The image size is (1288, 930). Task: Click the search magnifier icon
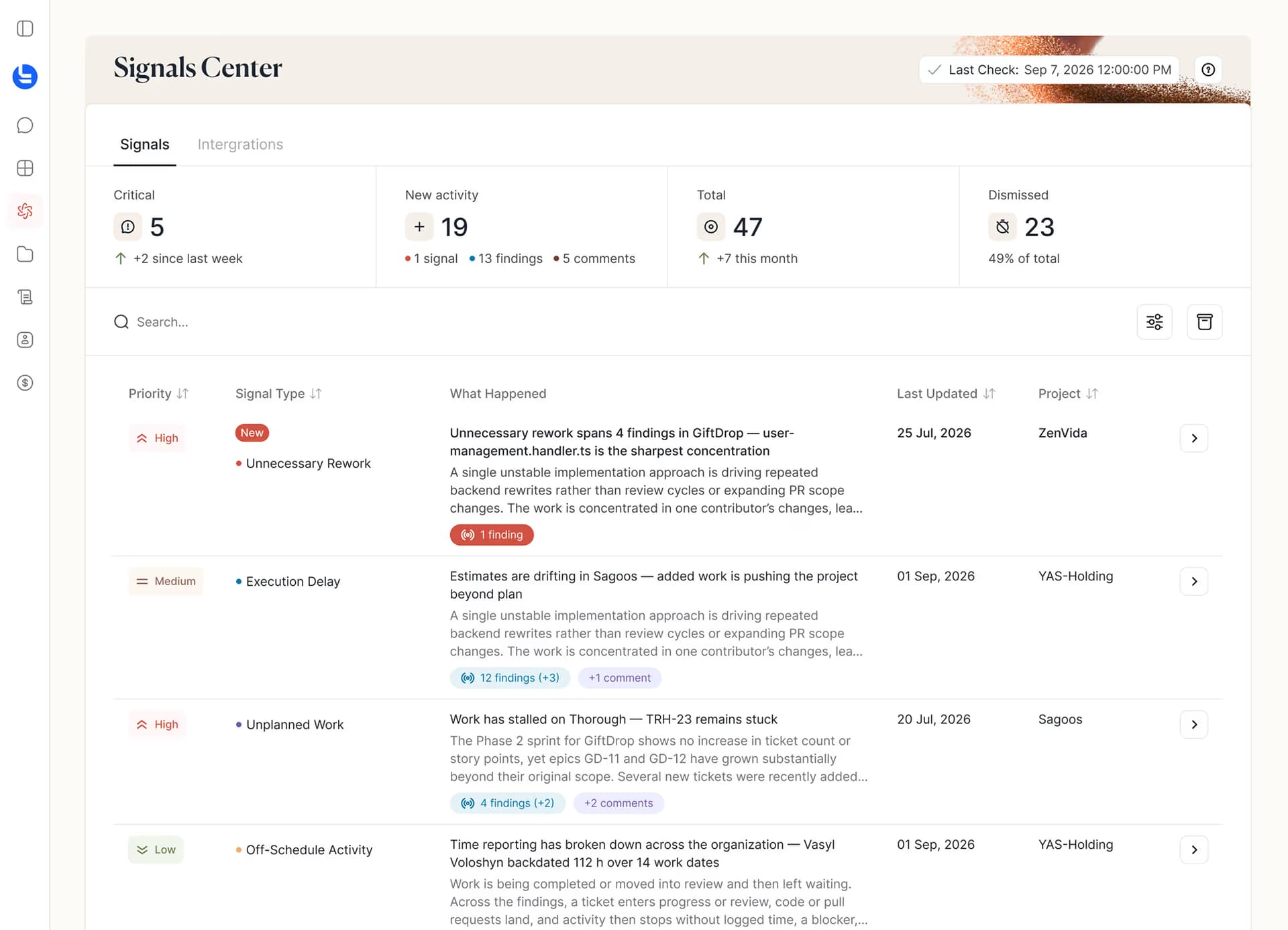click(x=121, y=322)
